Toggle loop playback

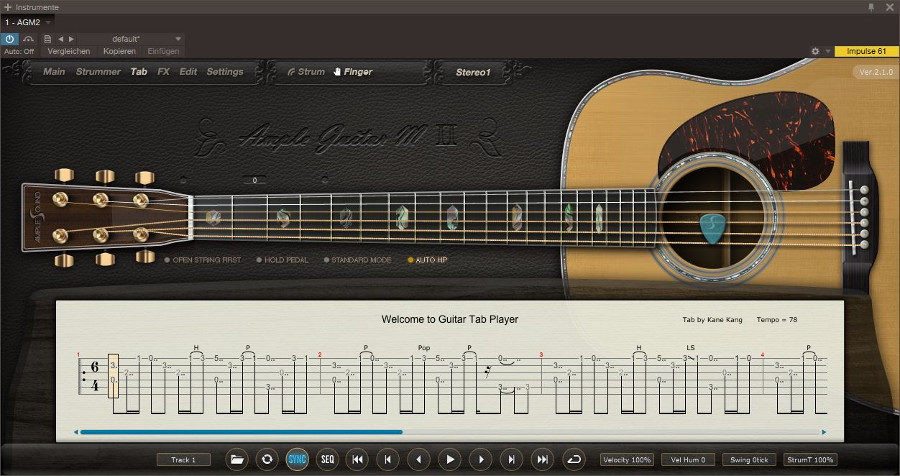(x=573, y=459)
